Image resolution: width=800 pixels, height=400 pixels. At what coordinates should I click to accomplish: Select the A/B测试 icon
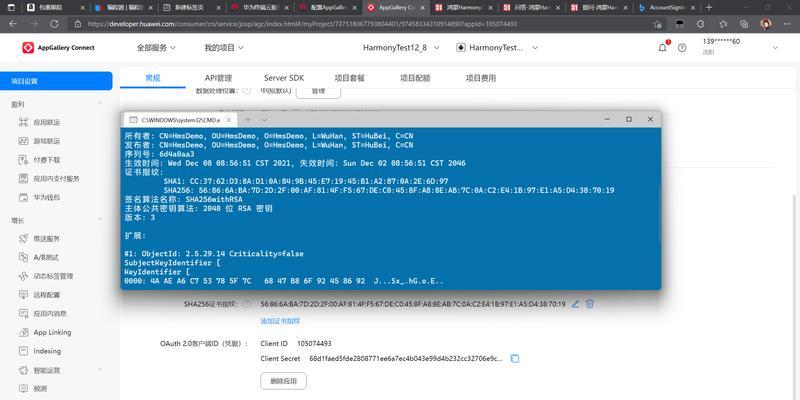(23, 257)
